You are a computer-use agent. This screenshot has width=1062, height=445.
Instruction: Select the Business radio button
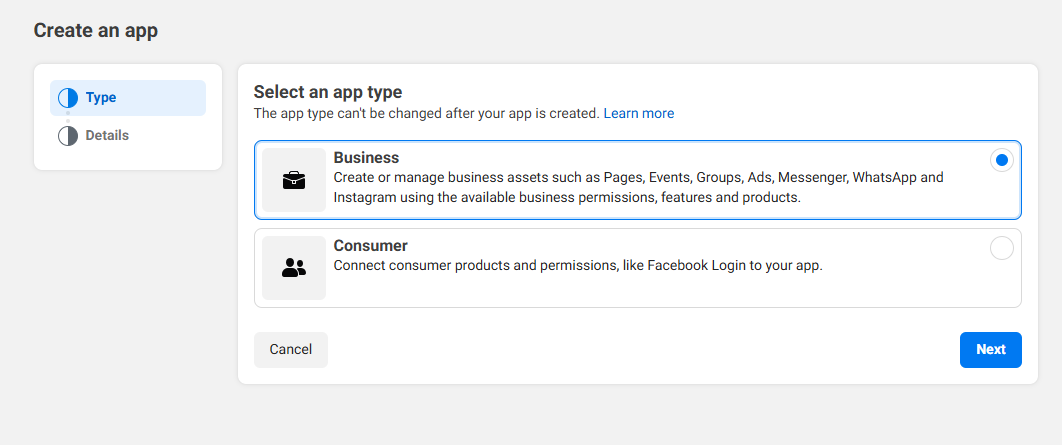[1001, 160]
